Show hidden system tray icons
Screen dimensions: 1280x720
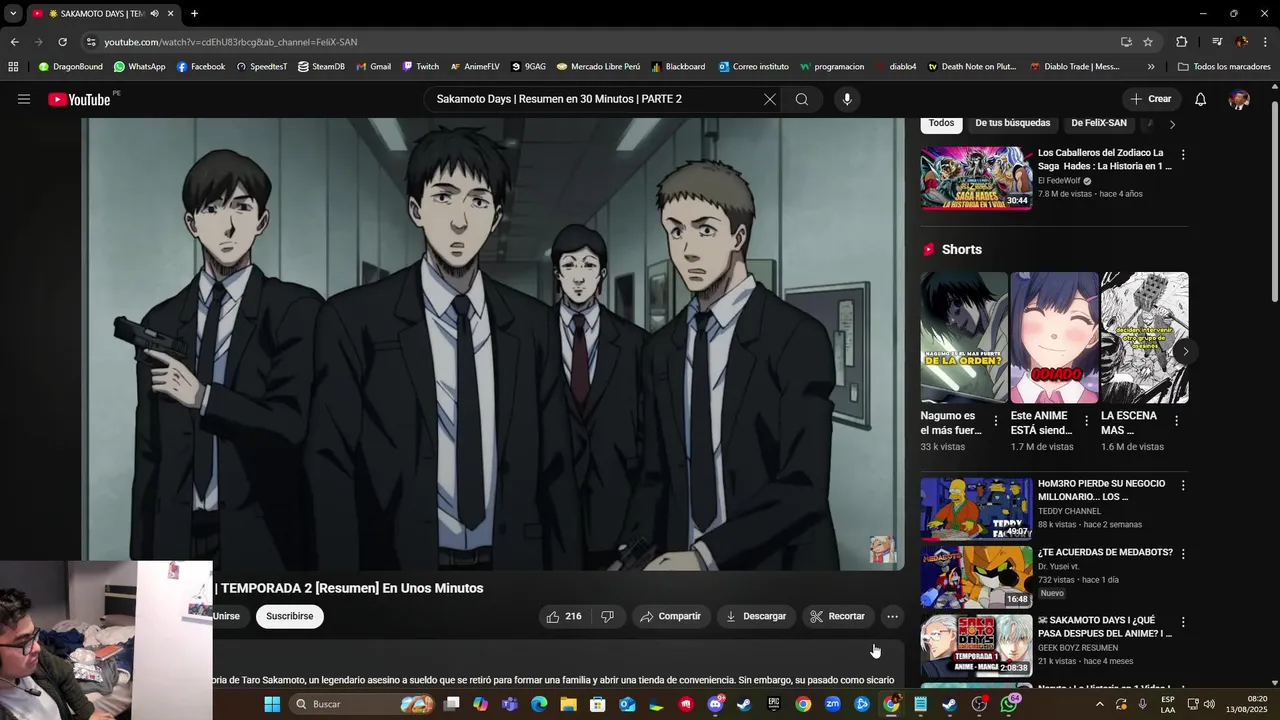[1100, 704]
